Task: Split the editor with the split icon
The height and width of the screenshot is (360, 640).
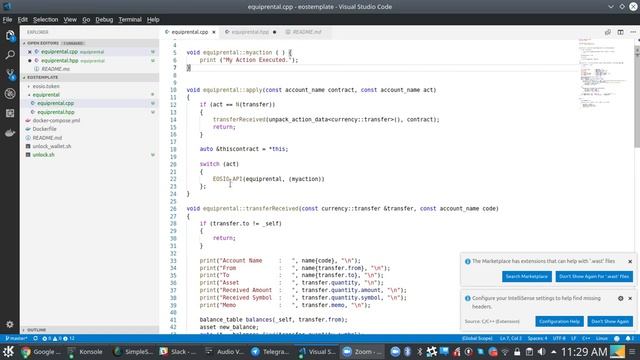Action: coord(620,32)
